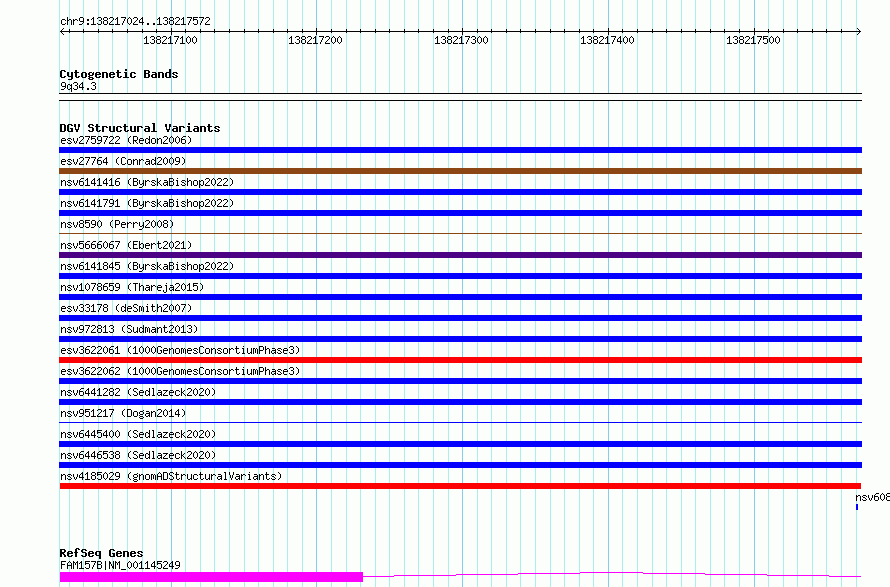
Task: Click the nsv6141791 (ByrskaBishop2022) label
Action: tap(147, 203)
